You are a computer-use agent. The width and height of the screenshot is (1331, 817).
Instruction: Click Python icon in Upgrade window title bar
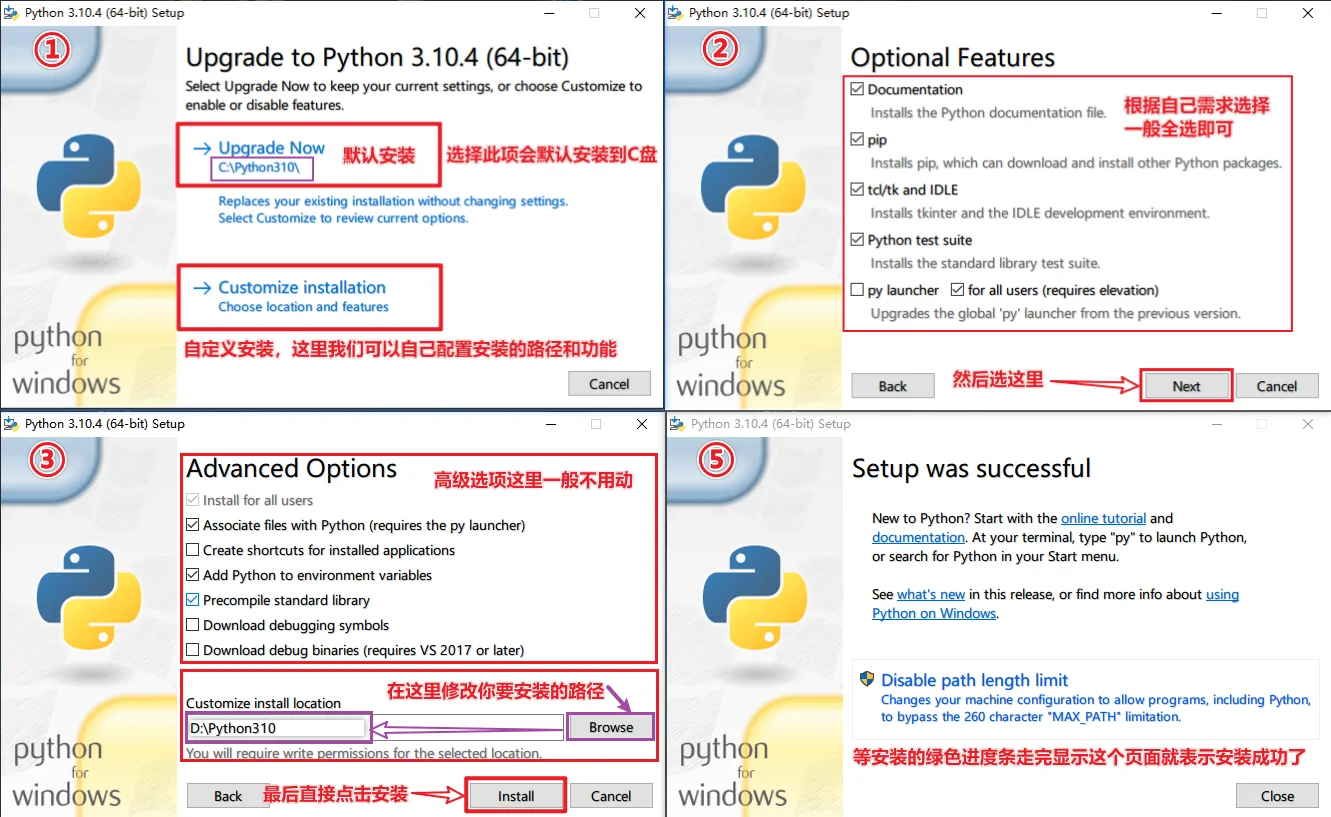click(11, 13)
